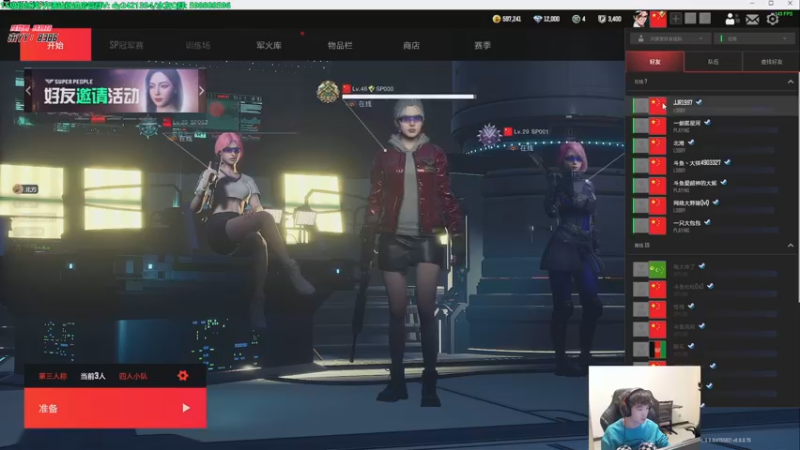Toggle 四人小队 squad mode
Screen dimensions: 800x450
tap(133, 376)
